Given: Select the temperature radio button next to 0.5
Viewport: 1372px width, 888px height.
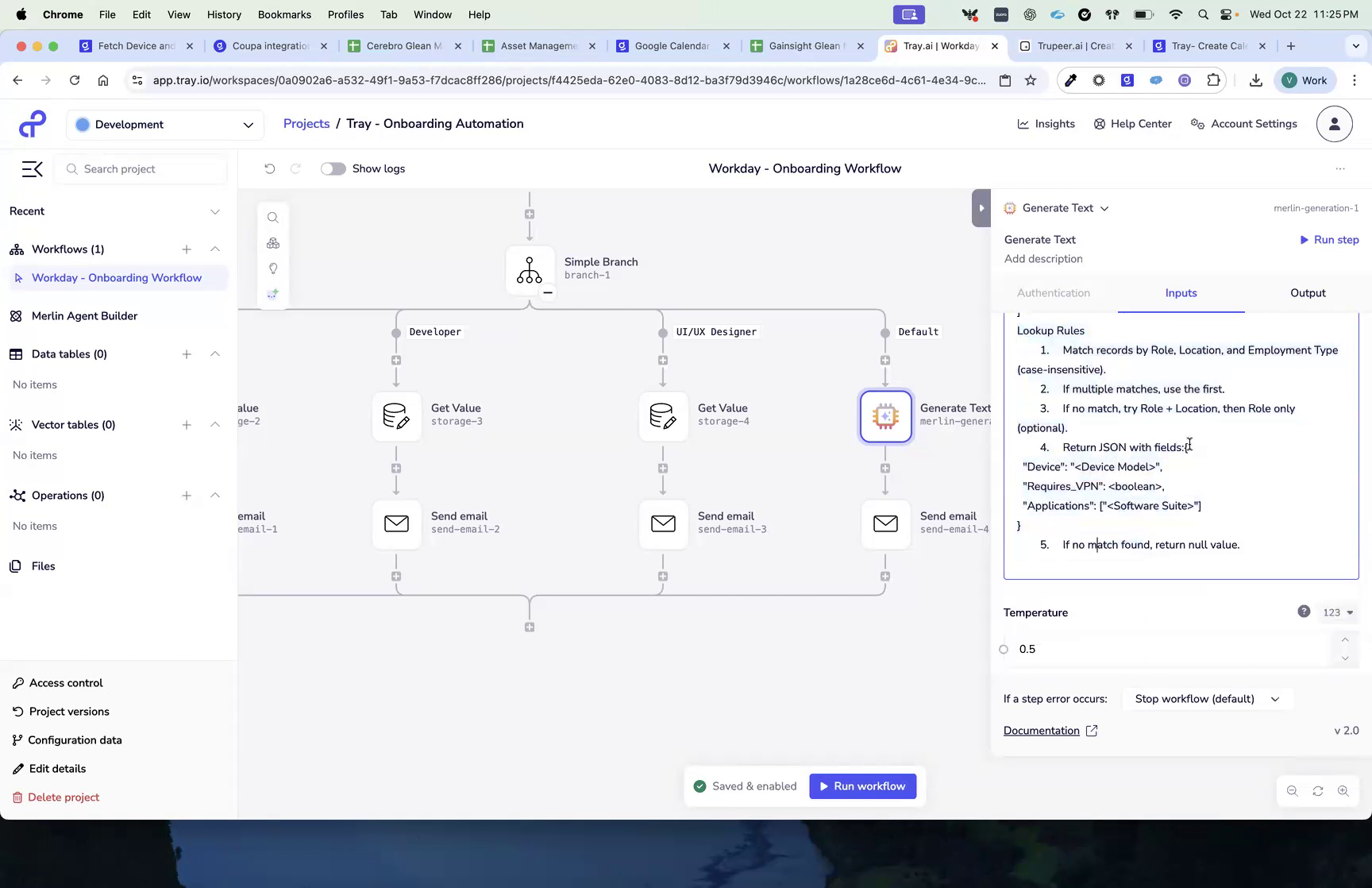Looking at the screenshot, I should 1003,649.
